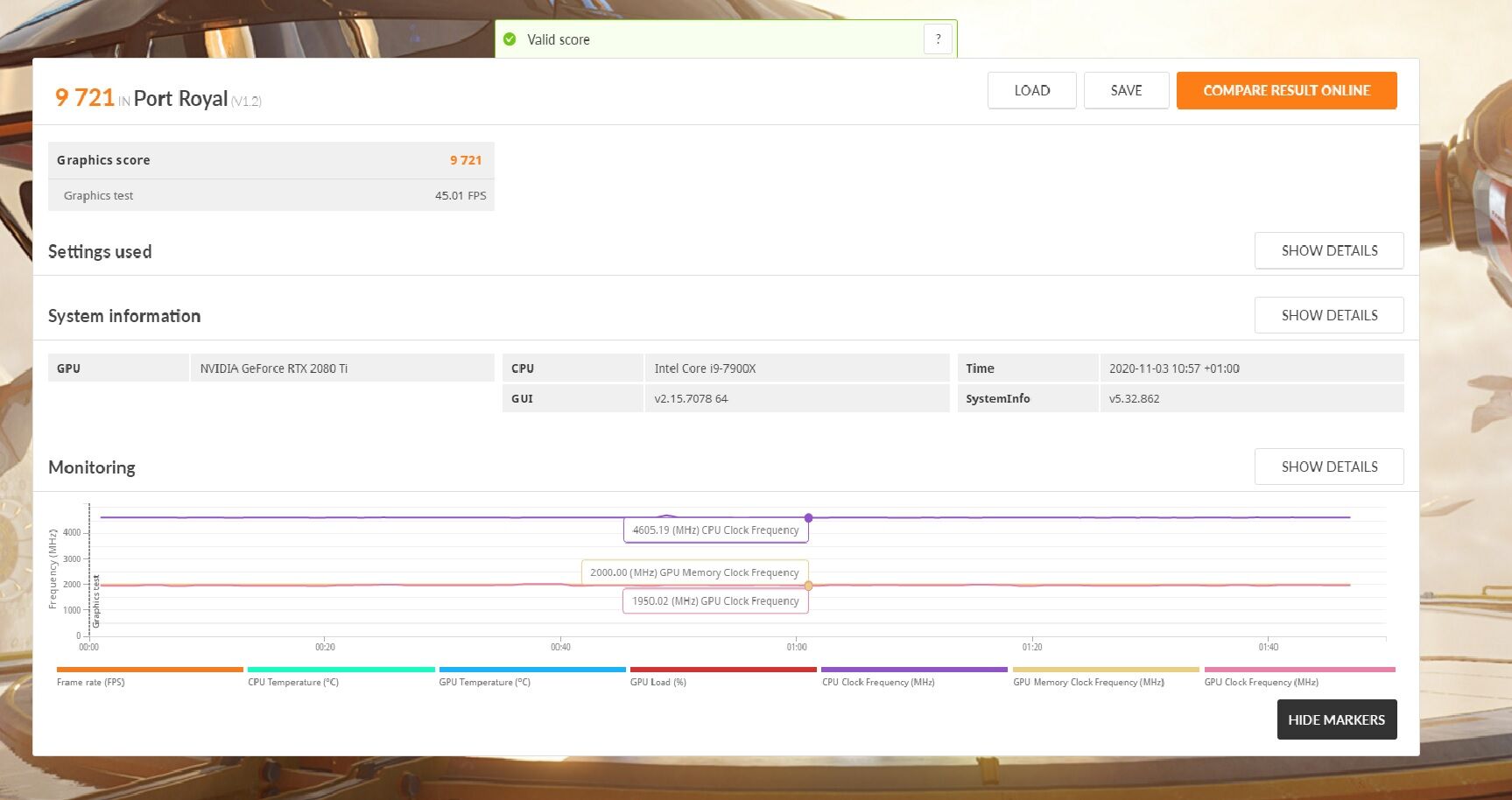
Task: Save the benchmark result with SAVE
Action: [x=1126, y=90]
